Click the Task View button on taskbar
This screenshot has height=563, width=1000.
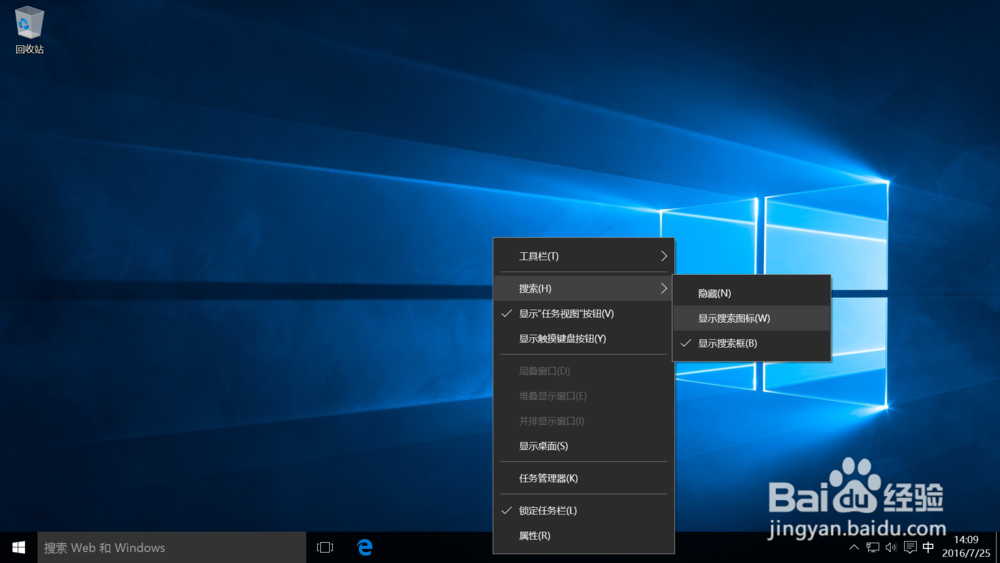click(325, 547)
